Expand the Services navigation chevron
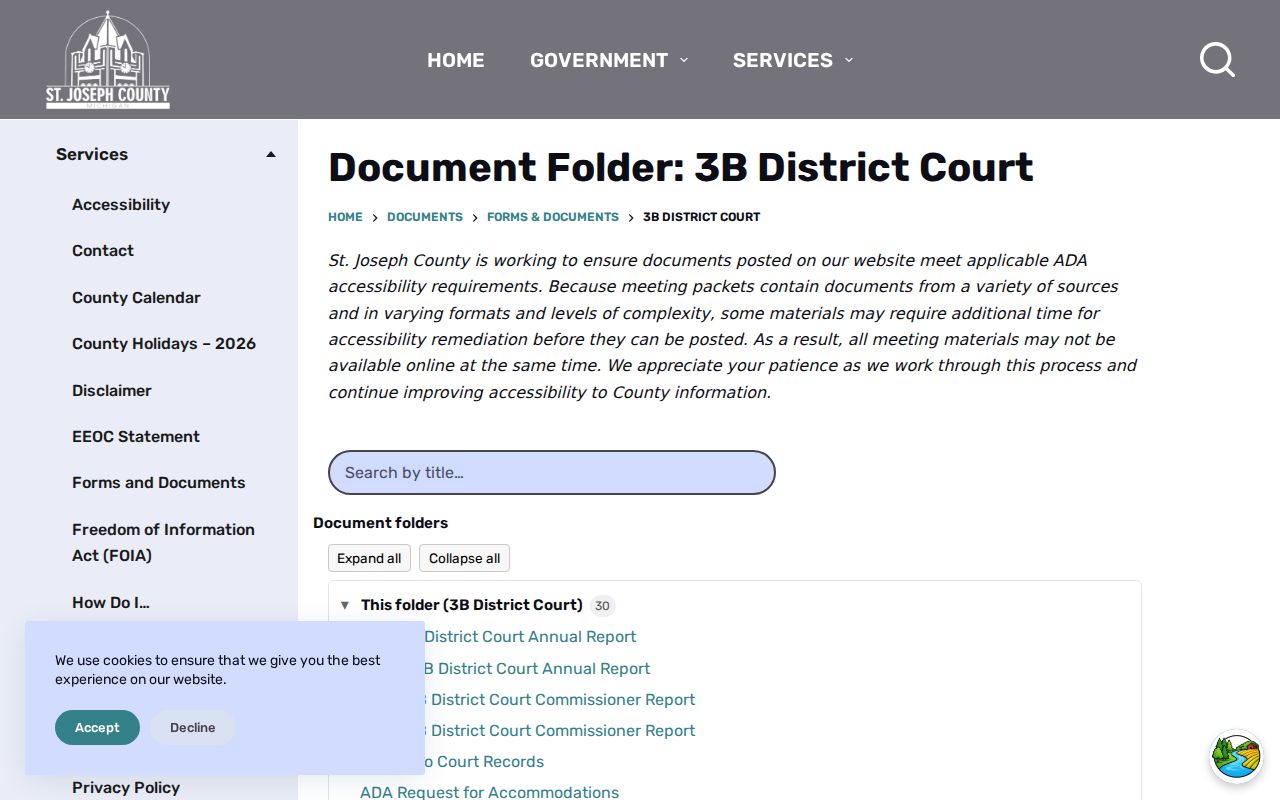Screen dimensions: 1280x800 [849, 60]
